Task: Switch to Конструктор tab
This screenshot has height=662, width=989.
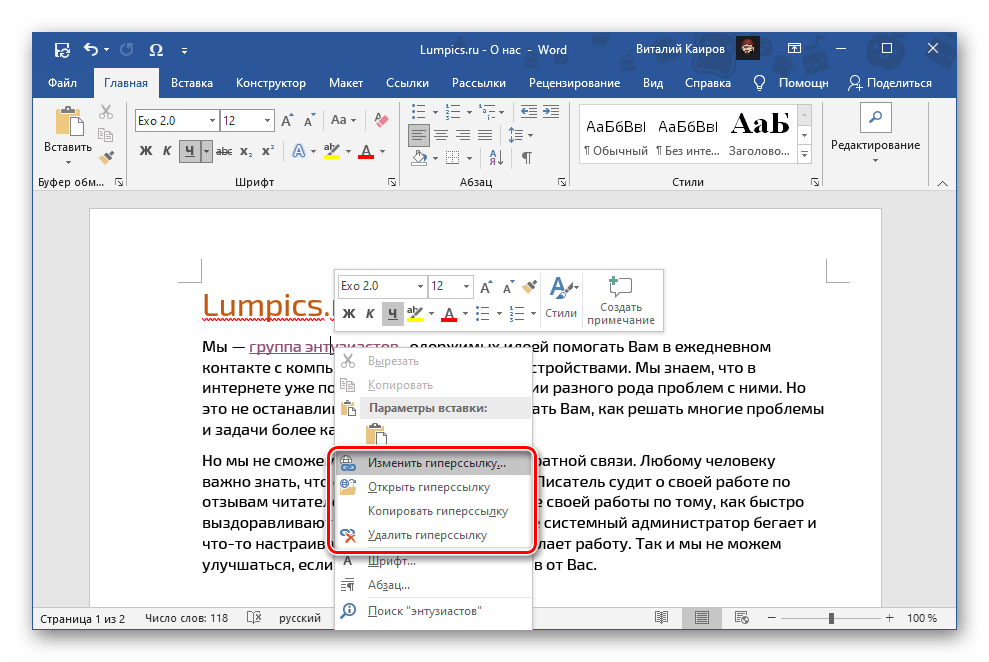Action: 271,83
